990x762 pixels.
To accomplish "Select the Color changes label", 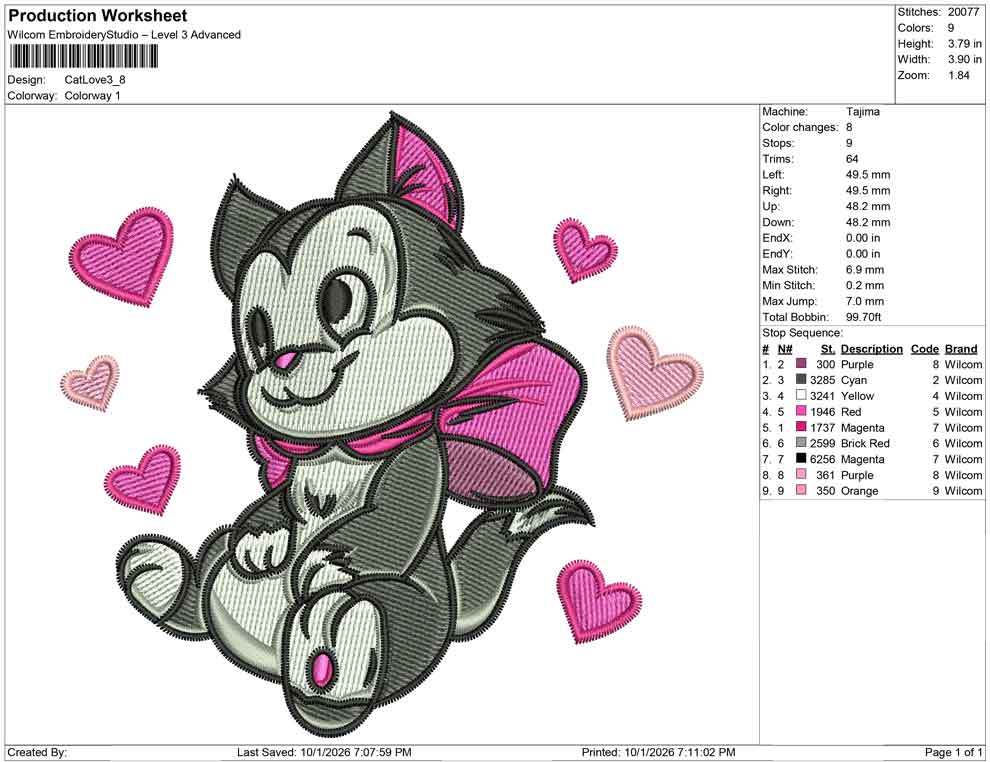I will coord(800,128).
